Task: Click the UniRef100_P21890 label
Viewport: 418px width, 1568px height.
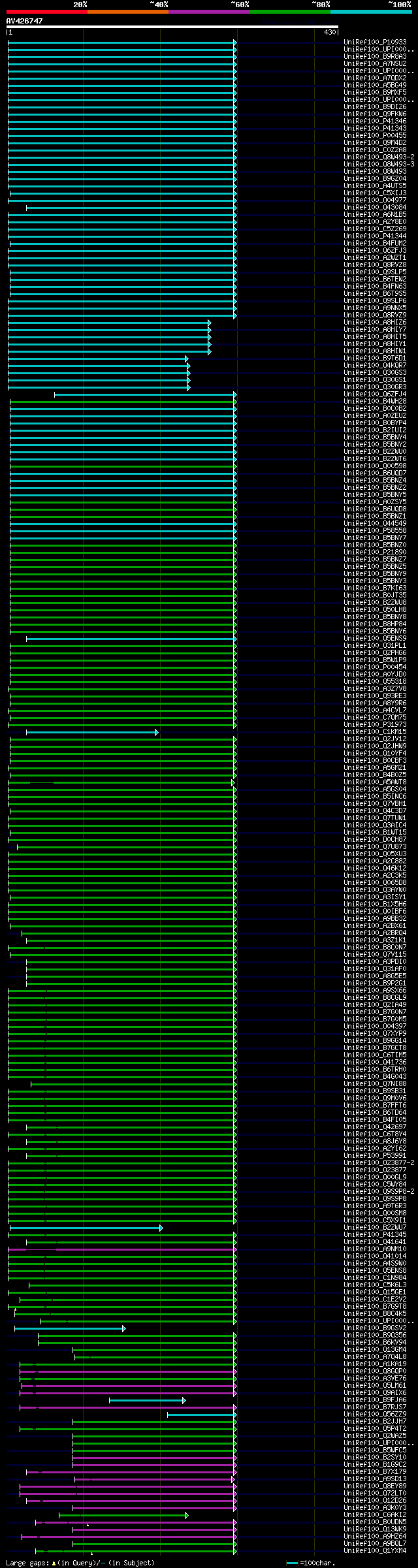Action: [375, 552]
